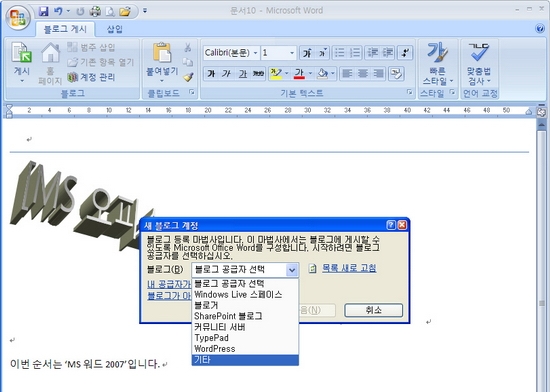
Task: Click 목록 새로 고침 refresh link
Action: click(x=349, y=269)
